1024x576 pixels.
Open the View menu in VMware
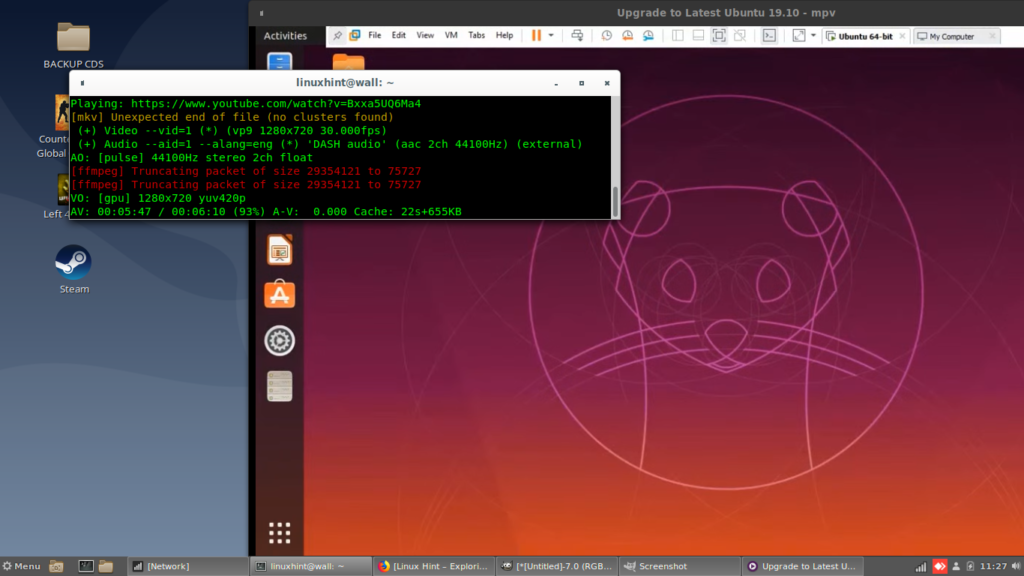(x=425, y=35)
